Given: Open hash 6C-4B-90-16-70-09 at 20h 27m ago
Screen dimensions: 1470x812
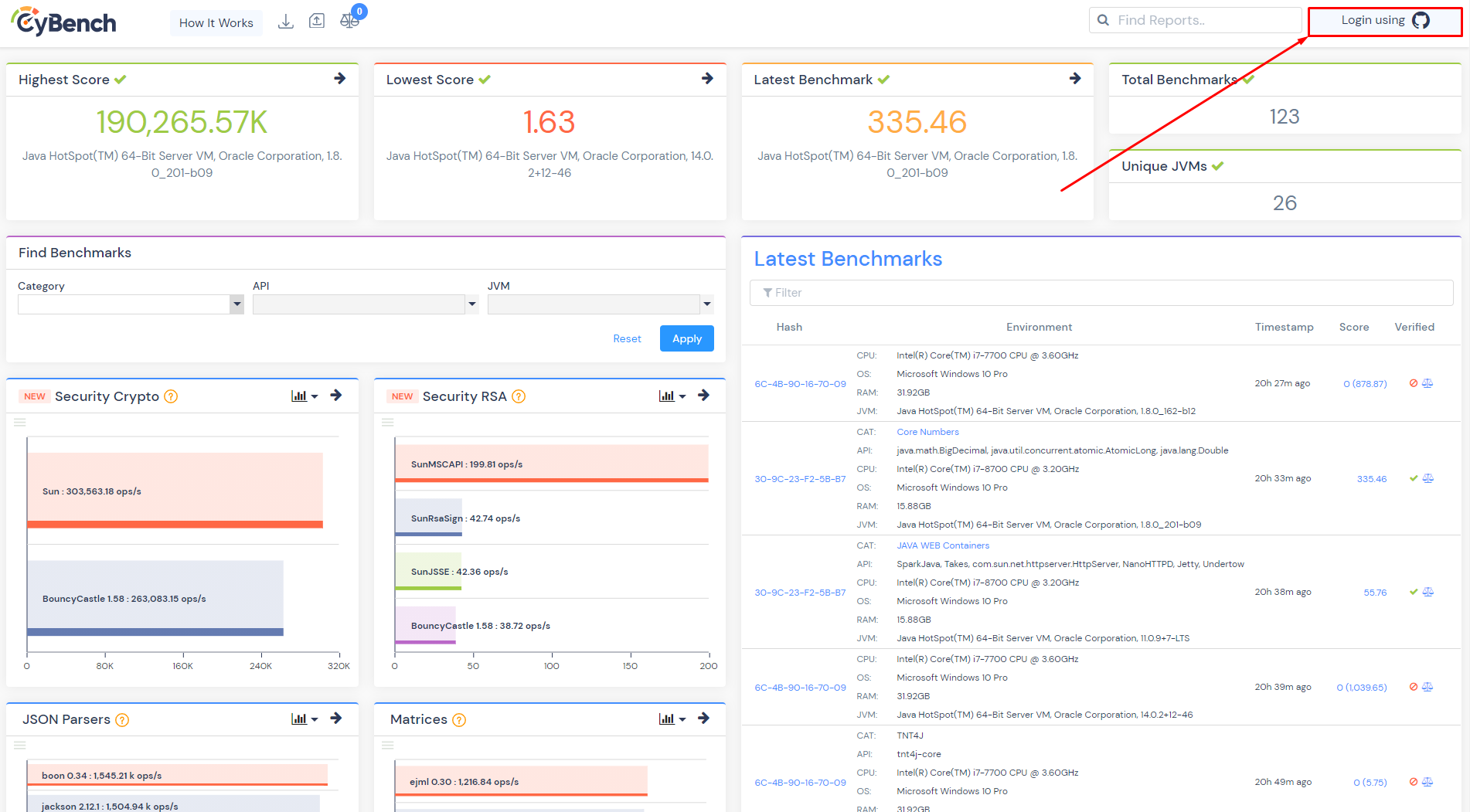Looking at the screenshot, I should pyautogui.click(x=800, y=384).
